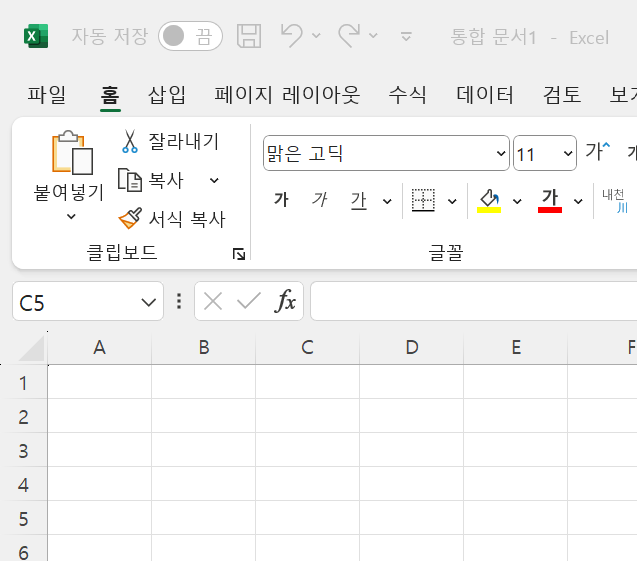Image resolution: width=637 pixels, height=561 pixels.
Task: Switch to the 삽입 tab
Action: click(167, 95)
